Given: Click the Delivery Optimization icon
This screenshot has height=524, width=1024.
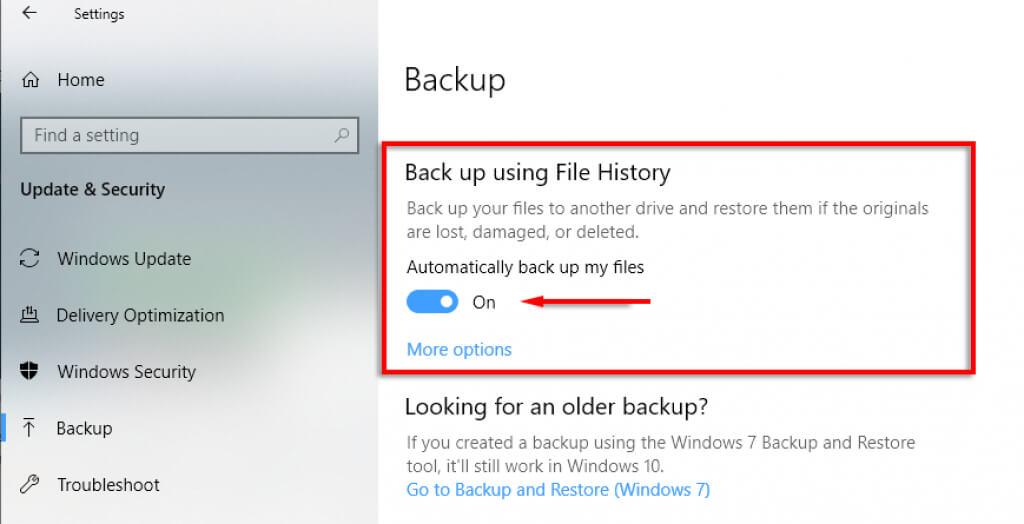Looking at the screenshot, I should (30, 316).
